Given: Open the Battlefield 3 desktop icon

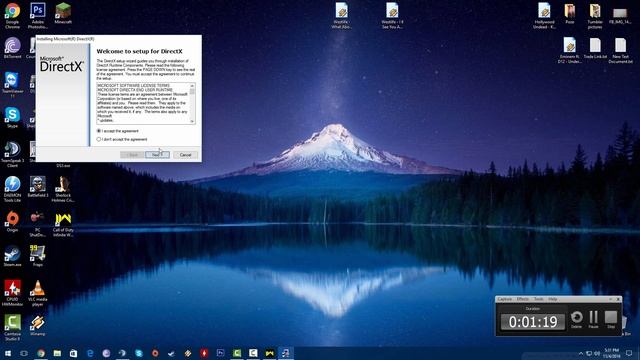Looking at the screenshot, I should coord(38,187).
